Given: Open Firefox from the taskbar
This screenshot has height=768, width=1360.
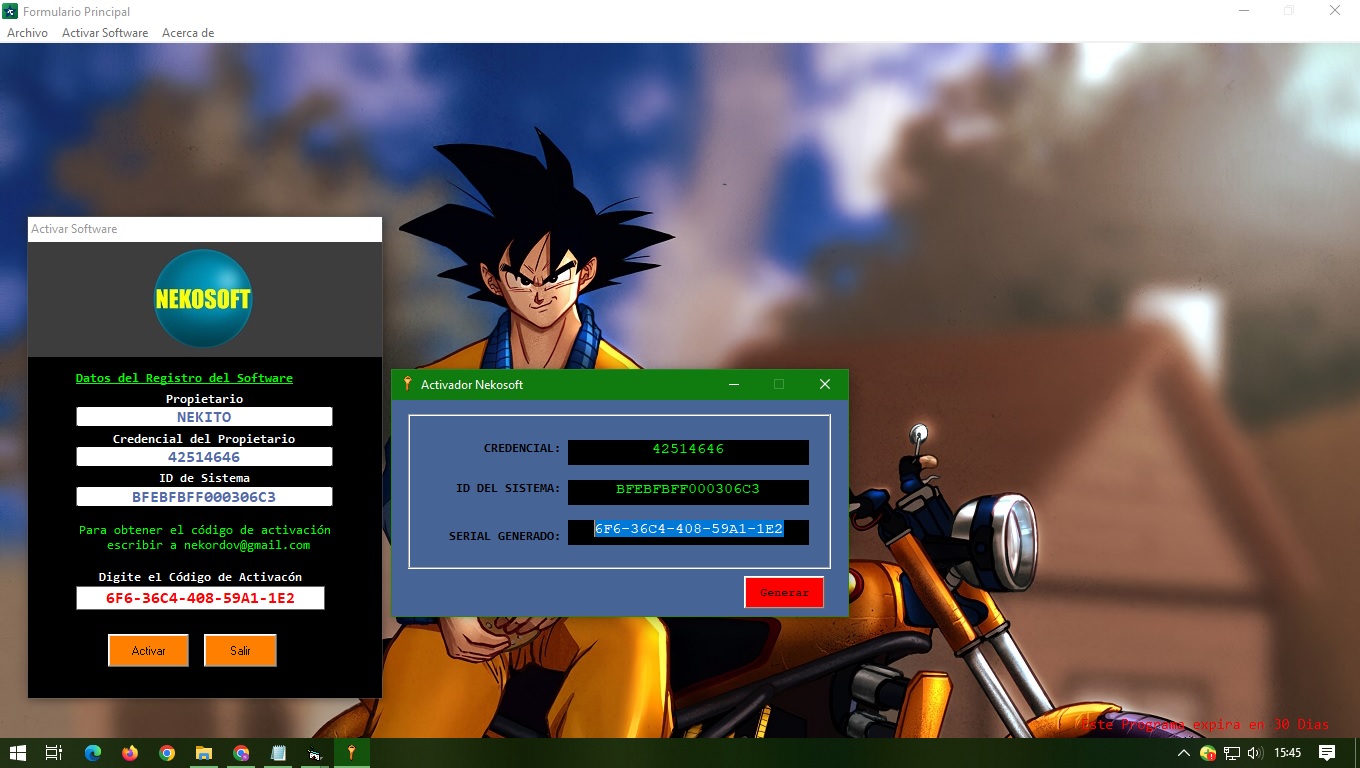Looking at the screenshot, I should click(x=130, y=753).
